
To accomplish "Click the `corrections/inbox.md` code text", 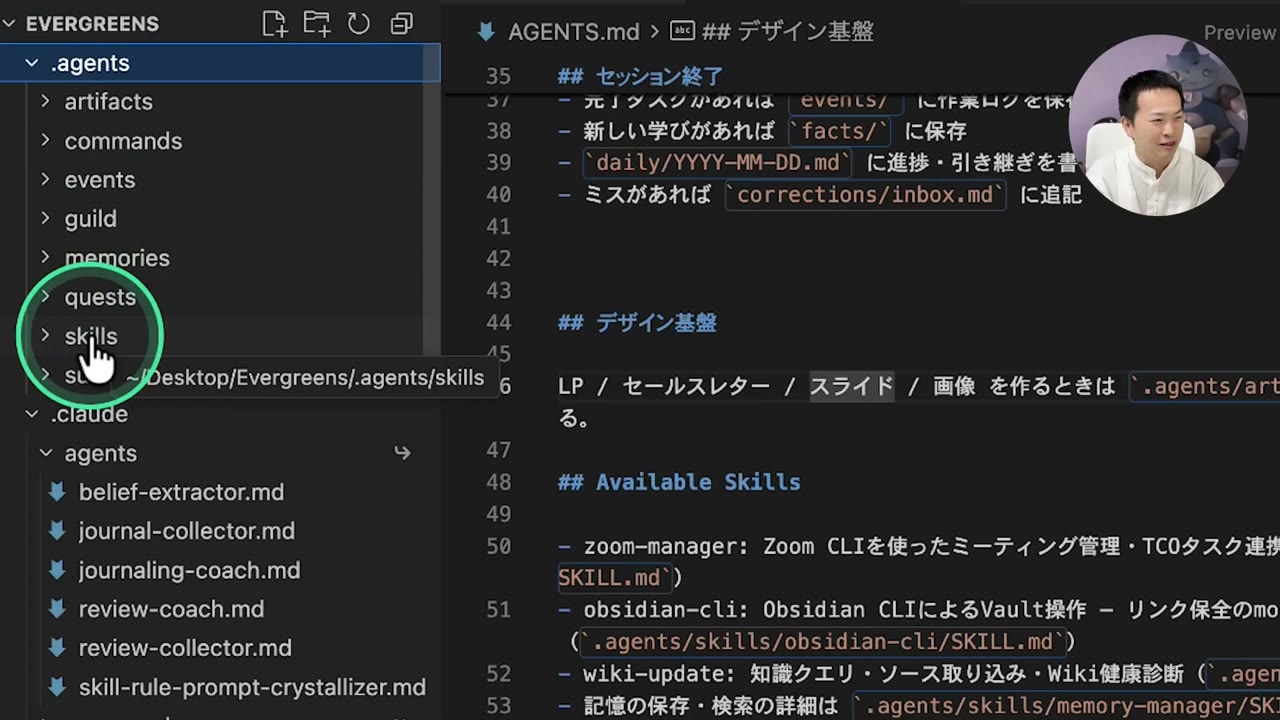I will [x=865, y=194].
